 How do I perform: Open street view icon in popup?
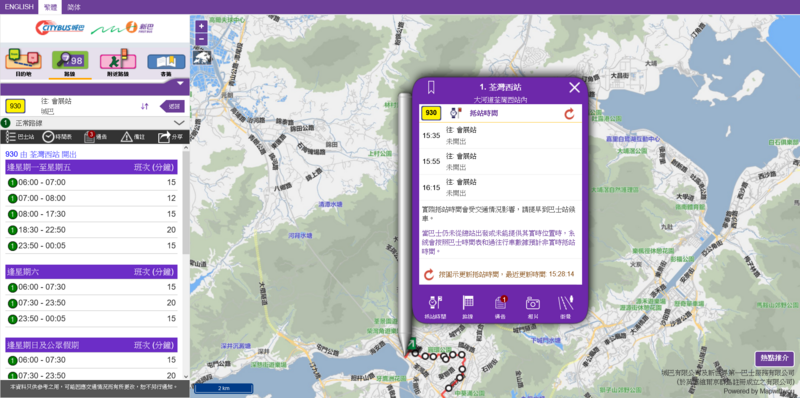coord(565,307)
